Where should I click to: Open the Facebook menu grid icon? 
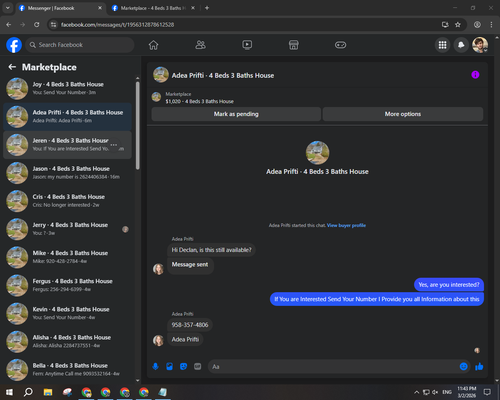point(442,45)
